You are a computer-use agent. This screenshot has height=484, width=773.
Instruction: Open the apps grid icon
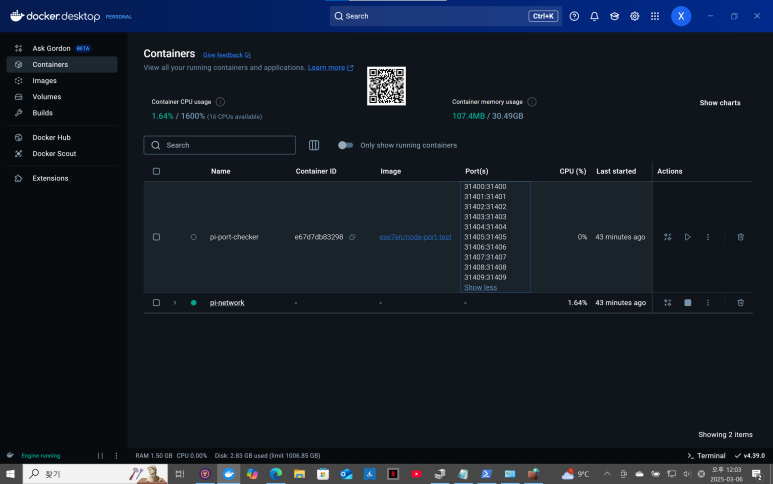tap(655, 16)
